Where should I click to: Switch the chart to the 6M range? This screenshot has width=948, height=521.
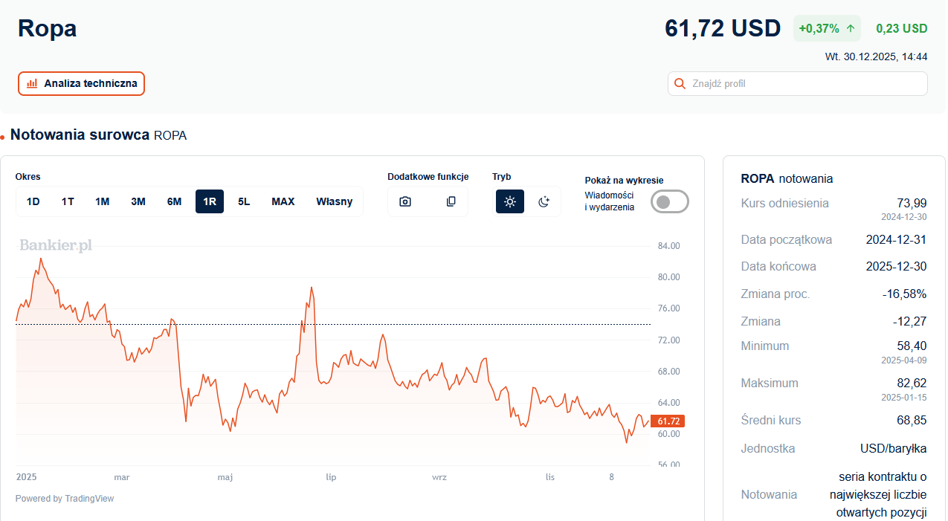[x=174, y=202]
